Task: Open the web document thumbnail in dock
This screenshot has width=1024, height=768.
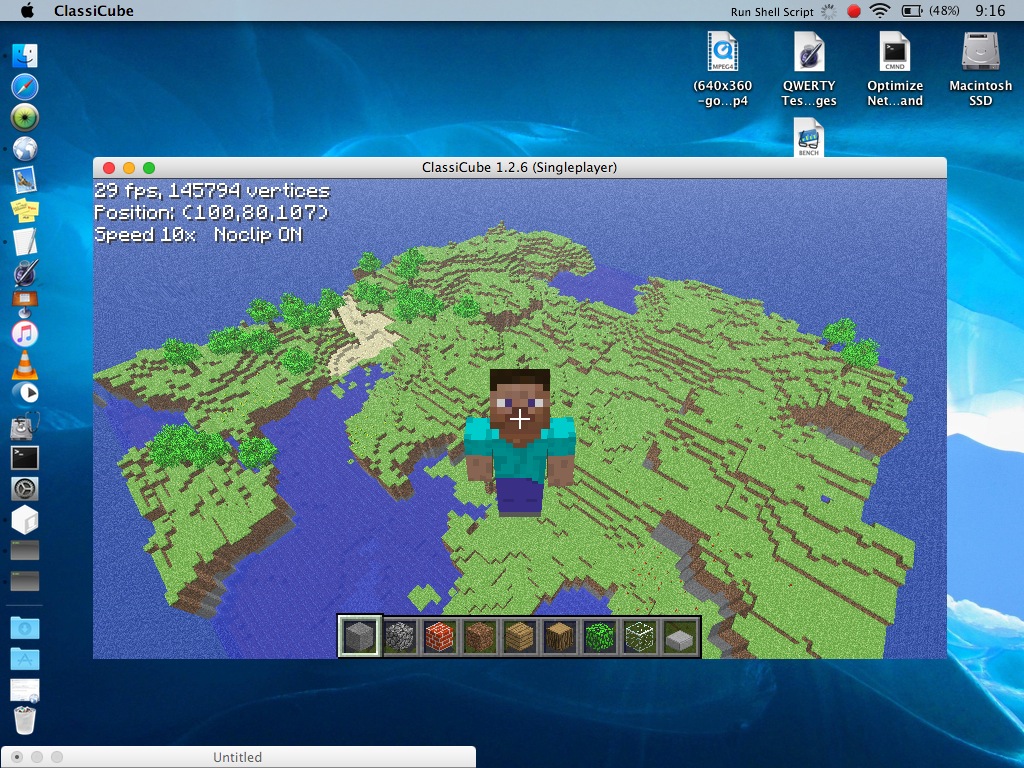Action: click(25, 690)
